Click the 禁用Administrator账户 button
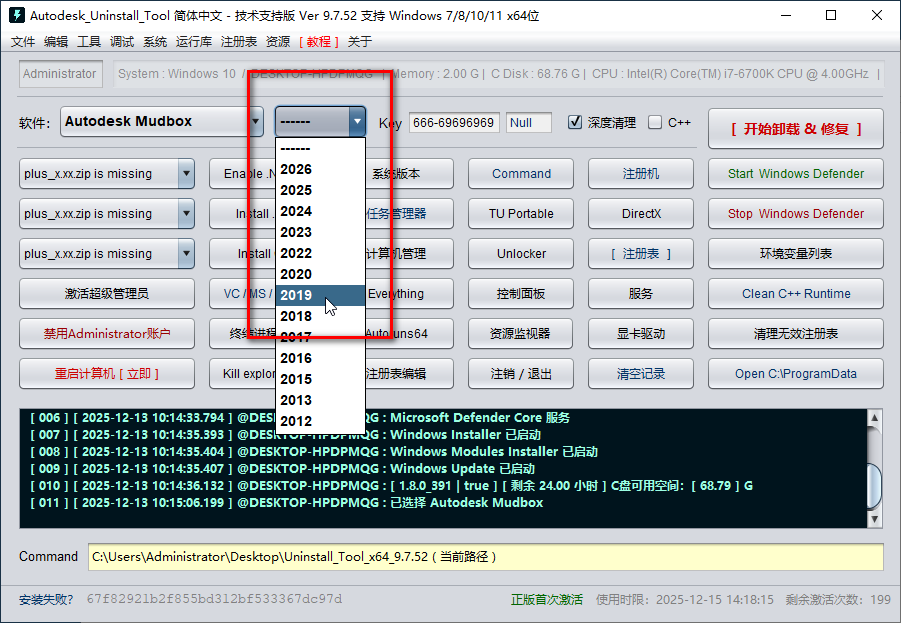 pyautogui.click(x=107, y=333)
